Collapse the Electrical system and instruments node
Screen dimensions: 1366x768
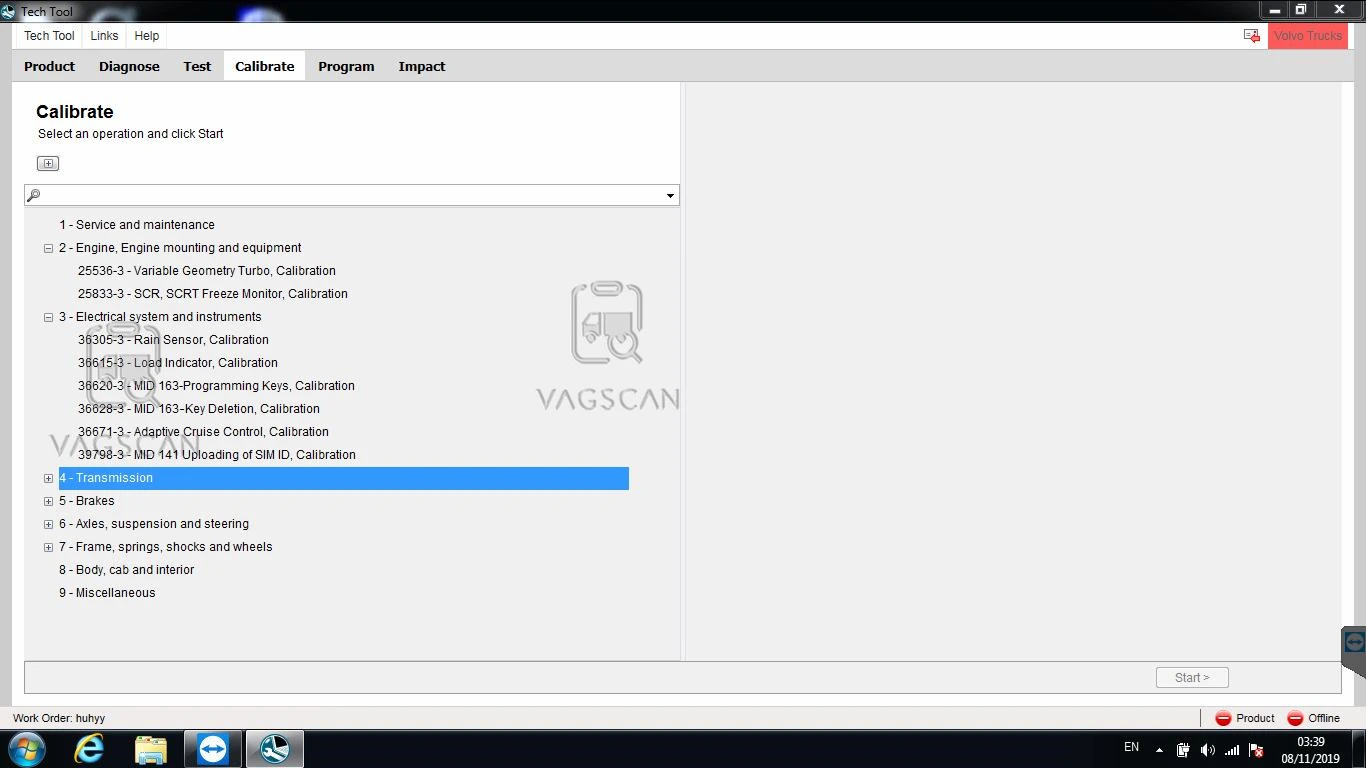48,317
